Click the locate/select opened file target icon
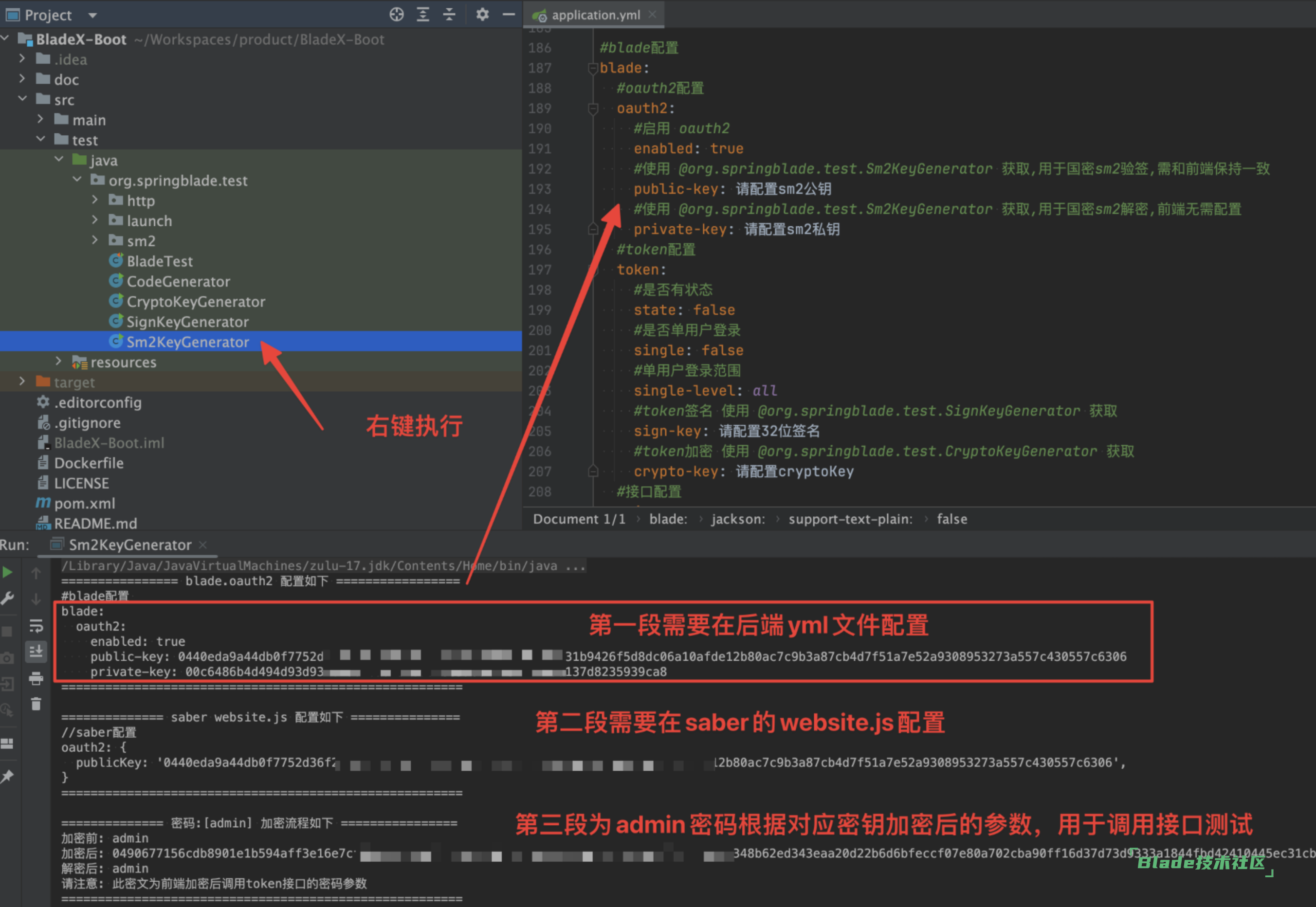The image size is (1316, 907). pos(396,14)
